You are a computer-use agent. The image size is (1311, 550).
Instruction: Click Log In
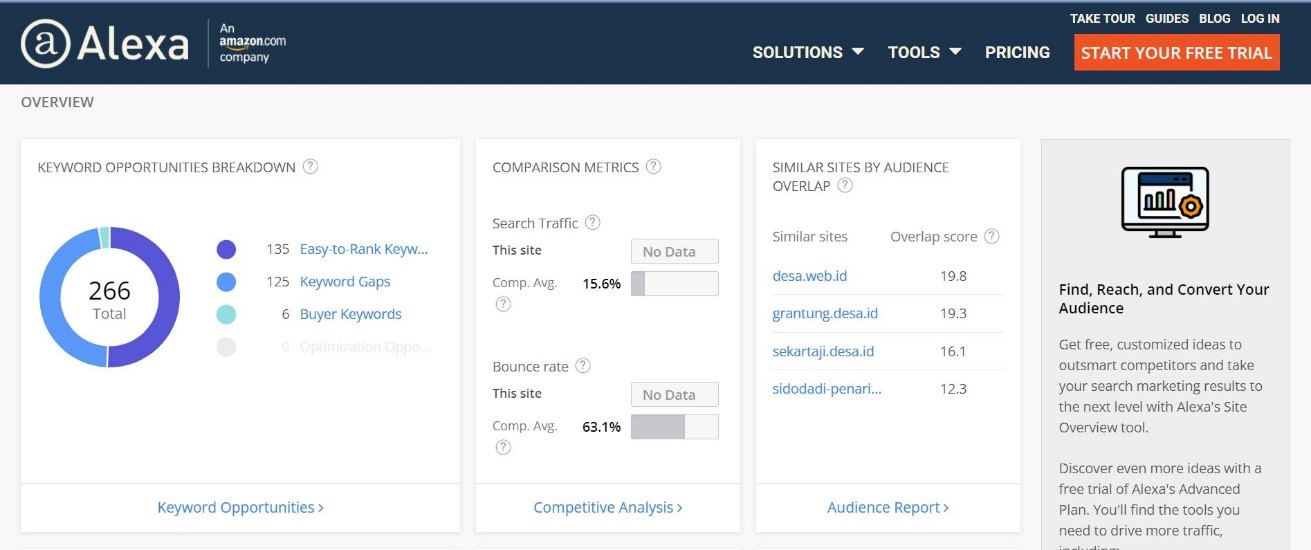(1260, 18)
